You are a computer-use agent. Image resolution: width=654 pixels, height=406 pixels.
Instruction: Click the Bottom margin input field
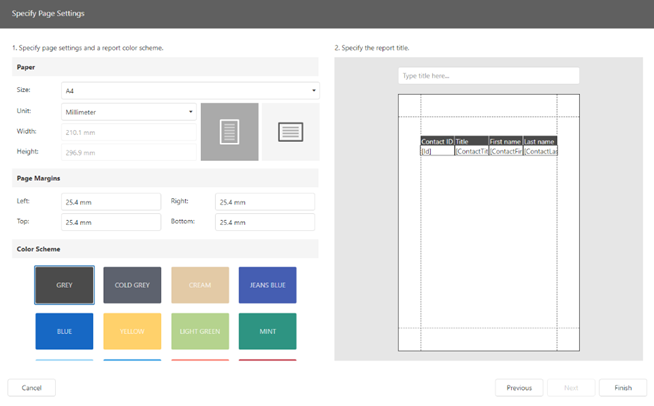265,222
